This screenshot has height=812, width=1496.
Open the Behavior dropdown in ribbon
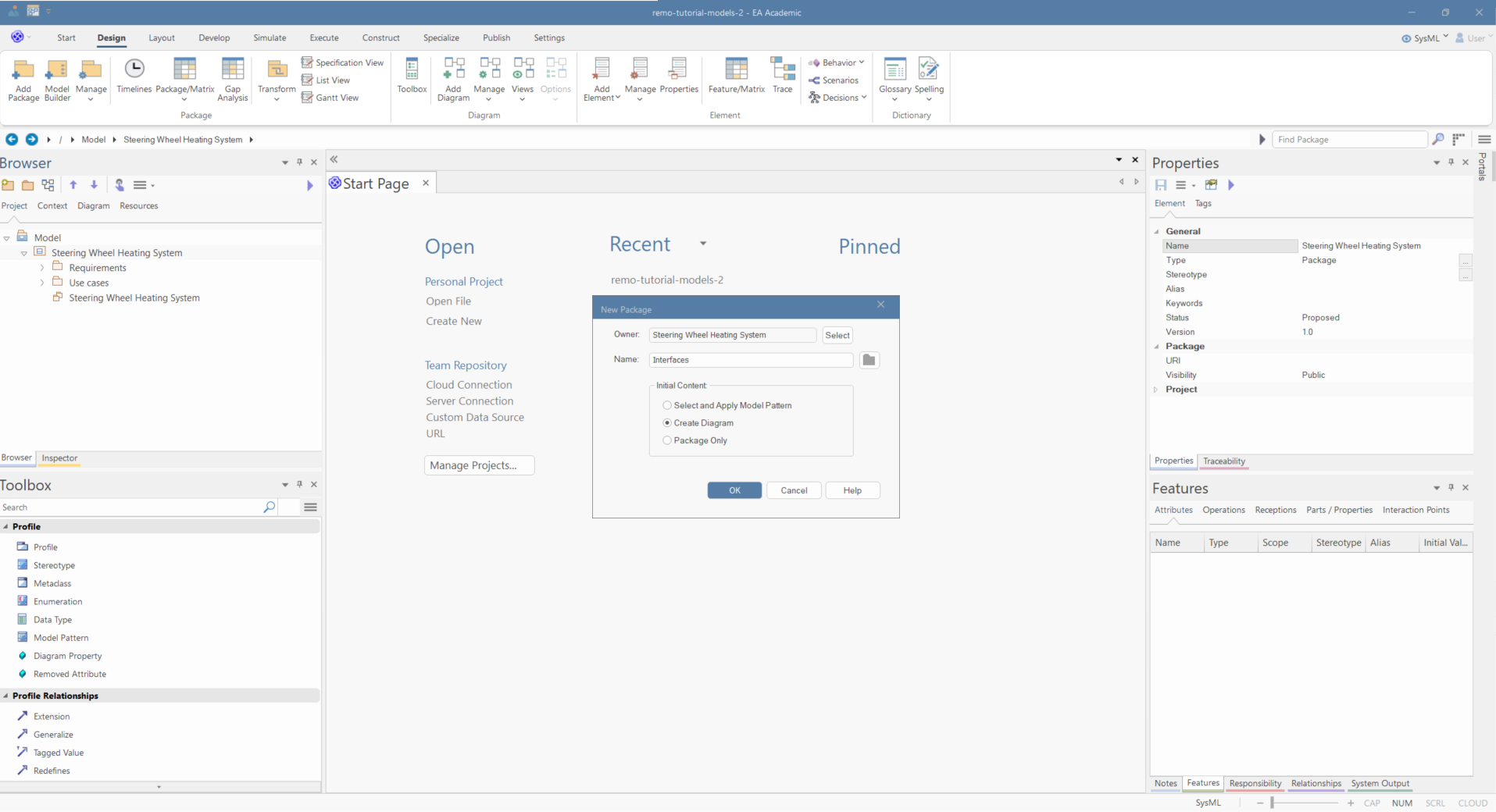(839, 62)
